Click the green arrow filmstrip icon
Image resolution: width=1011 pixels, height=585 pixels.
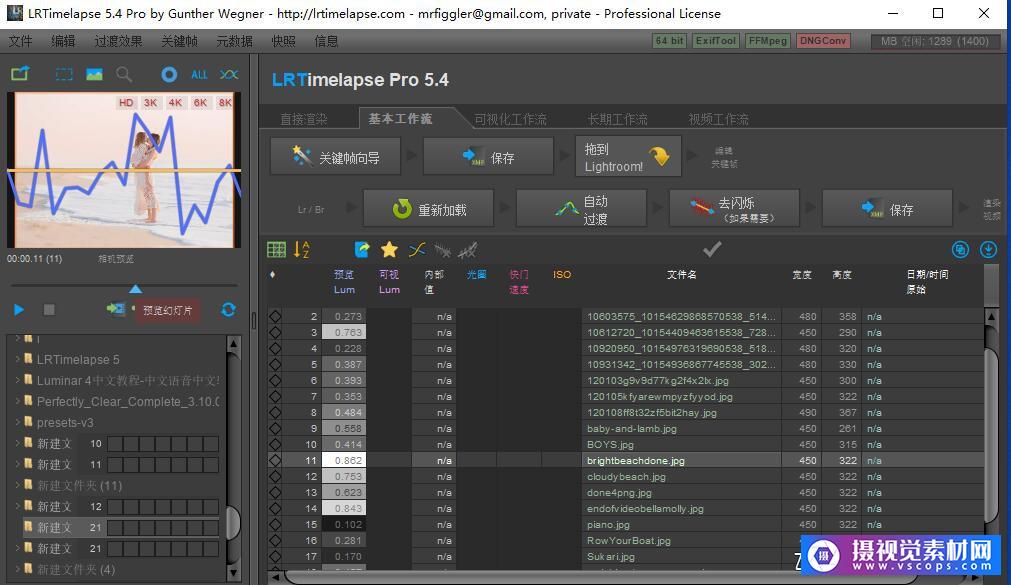point(116,309)
